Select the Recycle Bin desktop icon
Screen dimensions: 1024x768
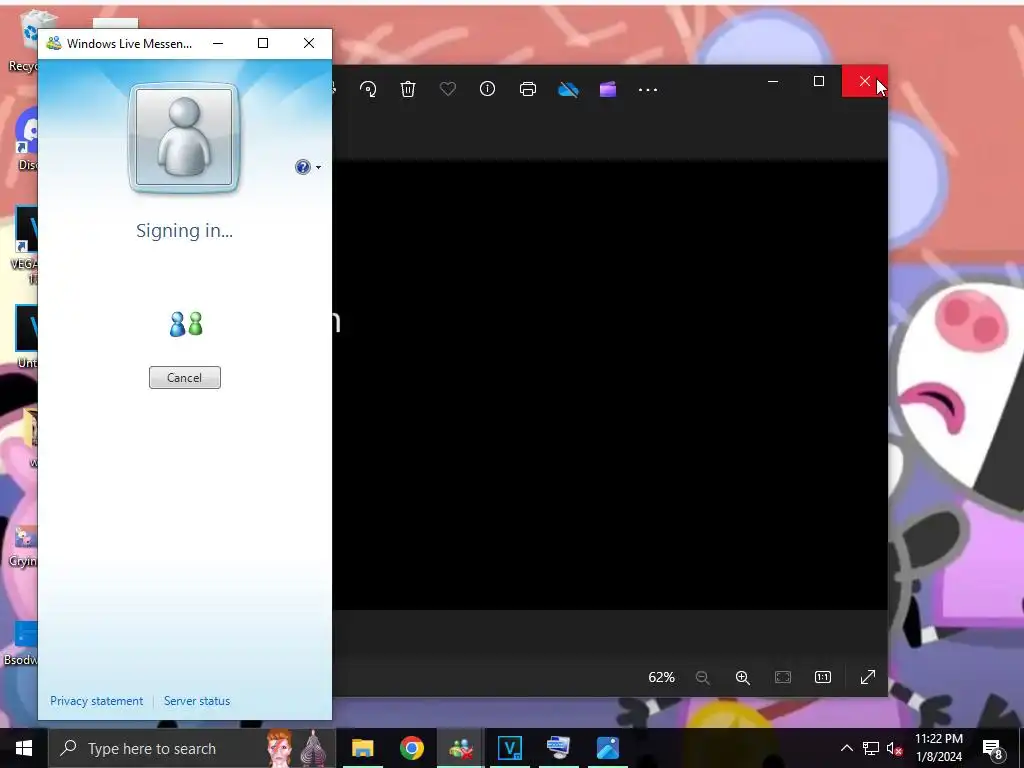[25, 40]
